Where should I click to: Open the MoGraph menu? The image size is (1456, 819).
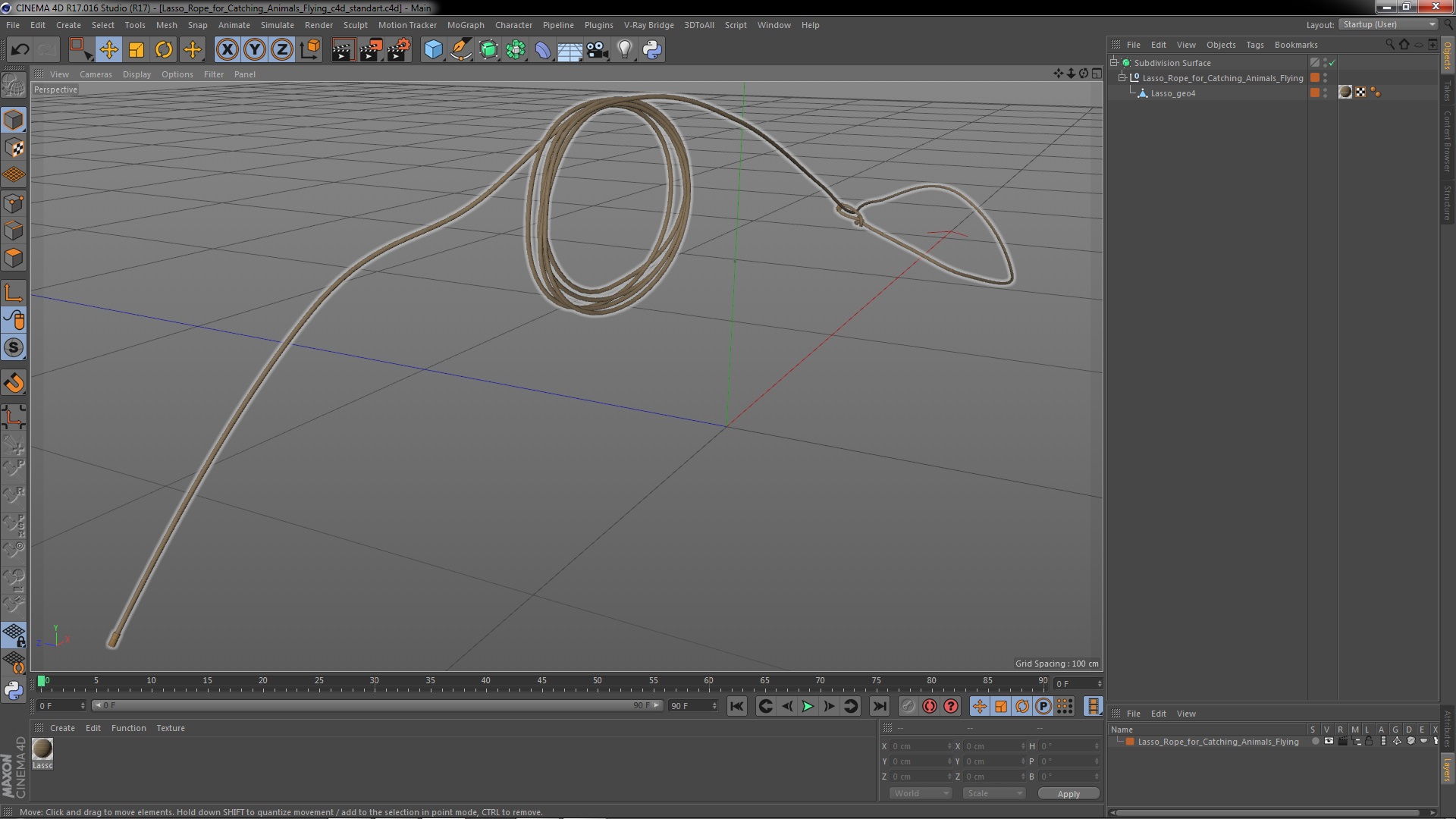465,25
